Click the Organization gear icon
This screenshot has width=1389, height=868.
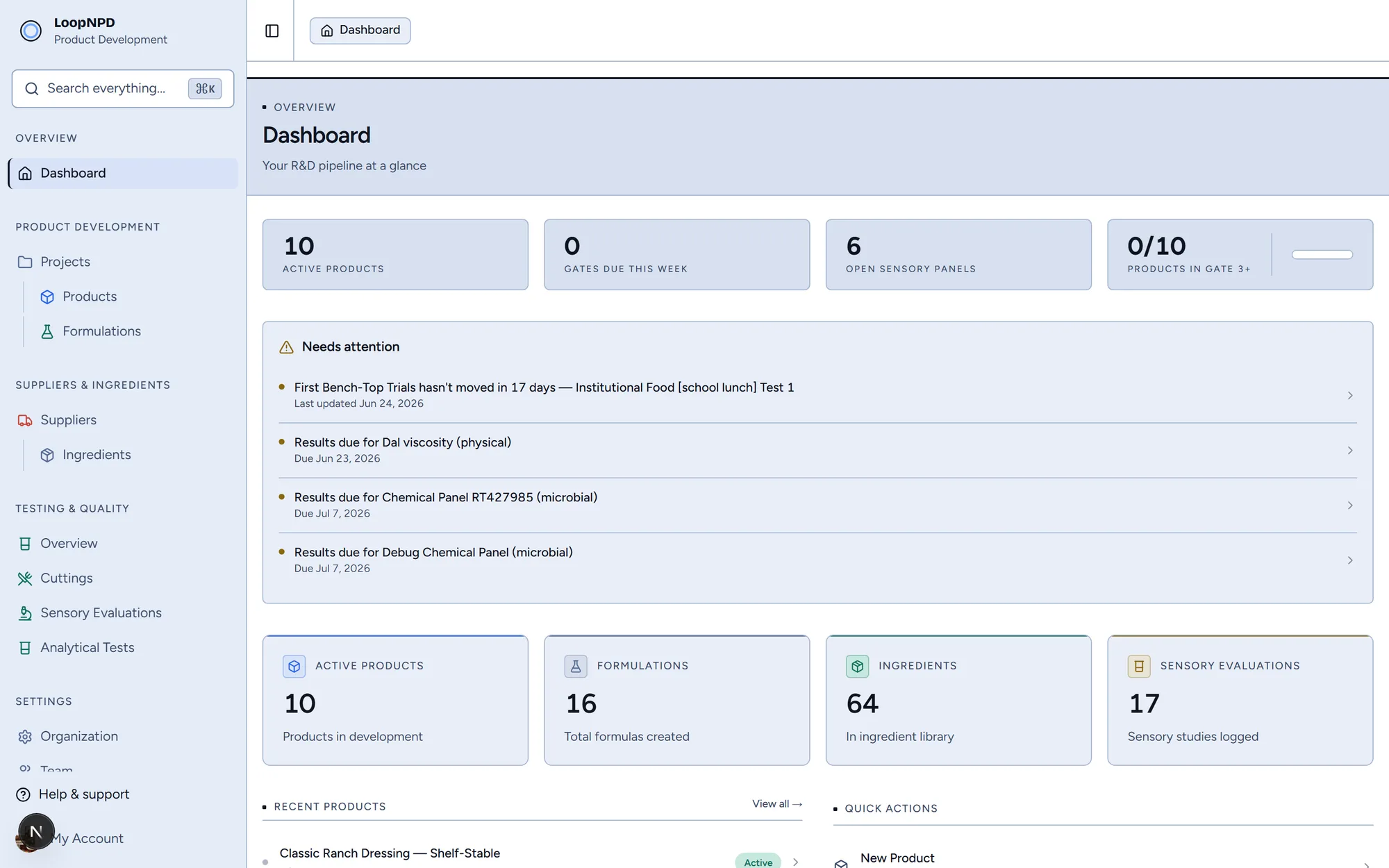tap(25, 737)
